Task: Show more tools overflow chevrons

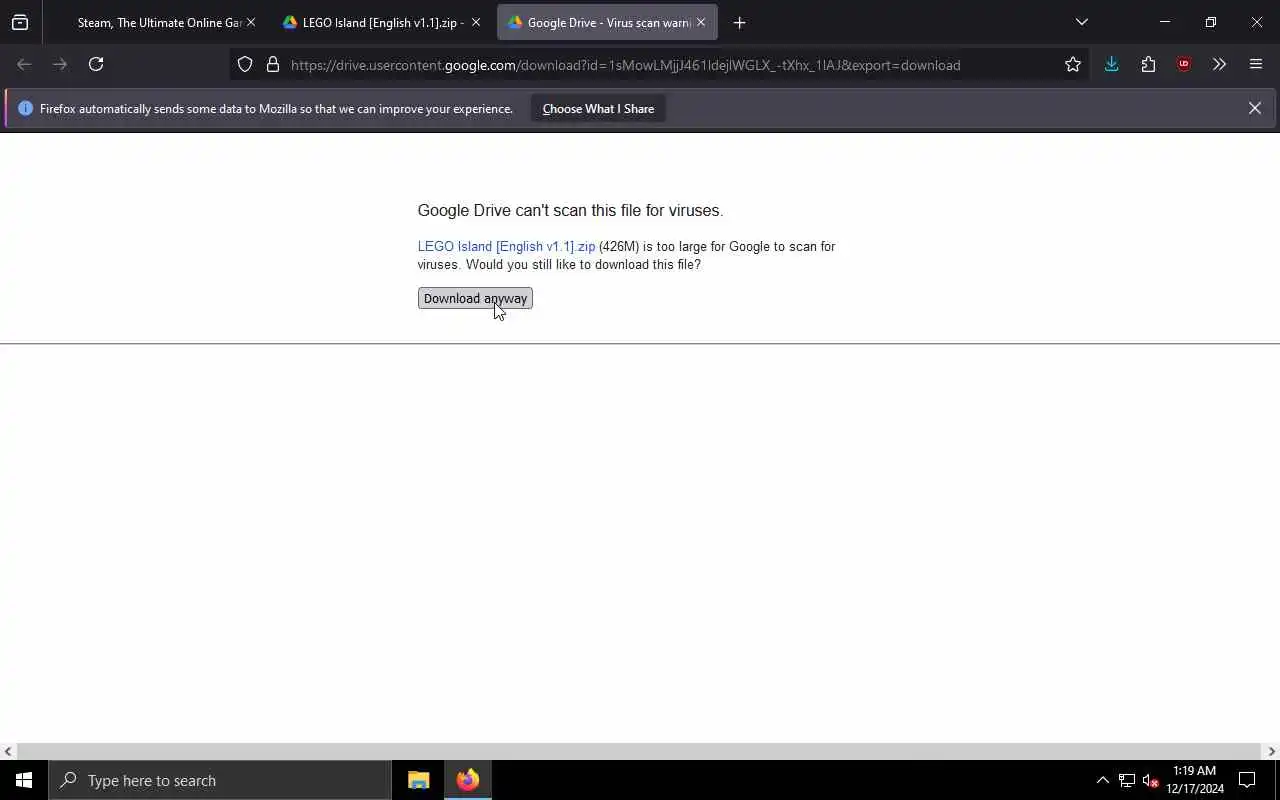Action: point(1219,64)
